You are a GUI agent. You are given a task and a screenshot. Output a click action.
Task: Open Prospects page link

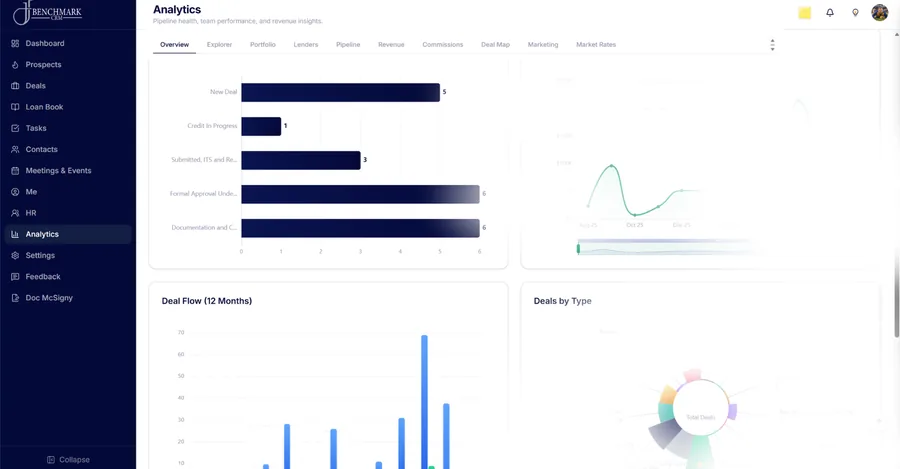tap(43, 65)
